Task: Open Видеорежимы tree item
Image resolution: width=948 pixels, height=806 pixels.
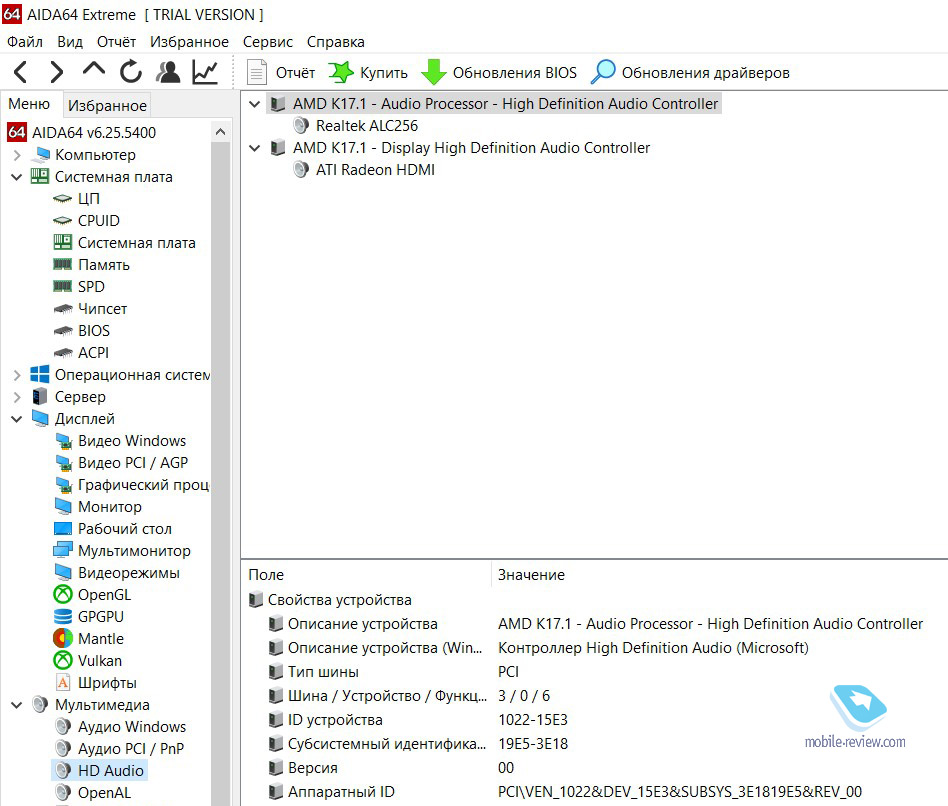Action: point(117,573)
